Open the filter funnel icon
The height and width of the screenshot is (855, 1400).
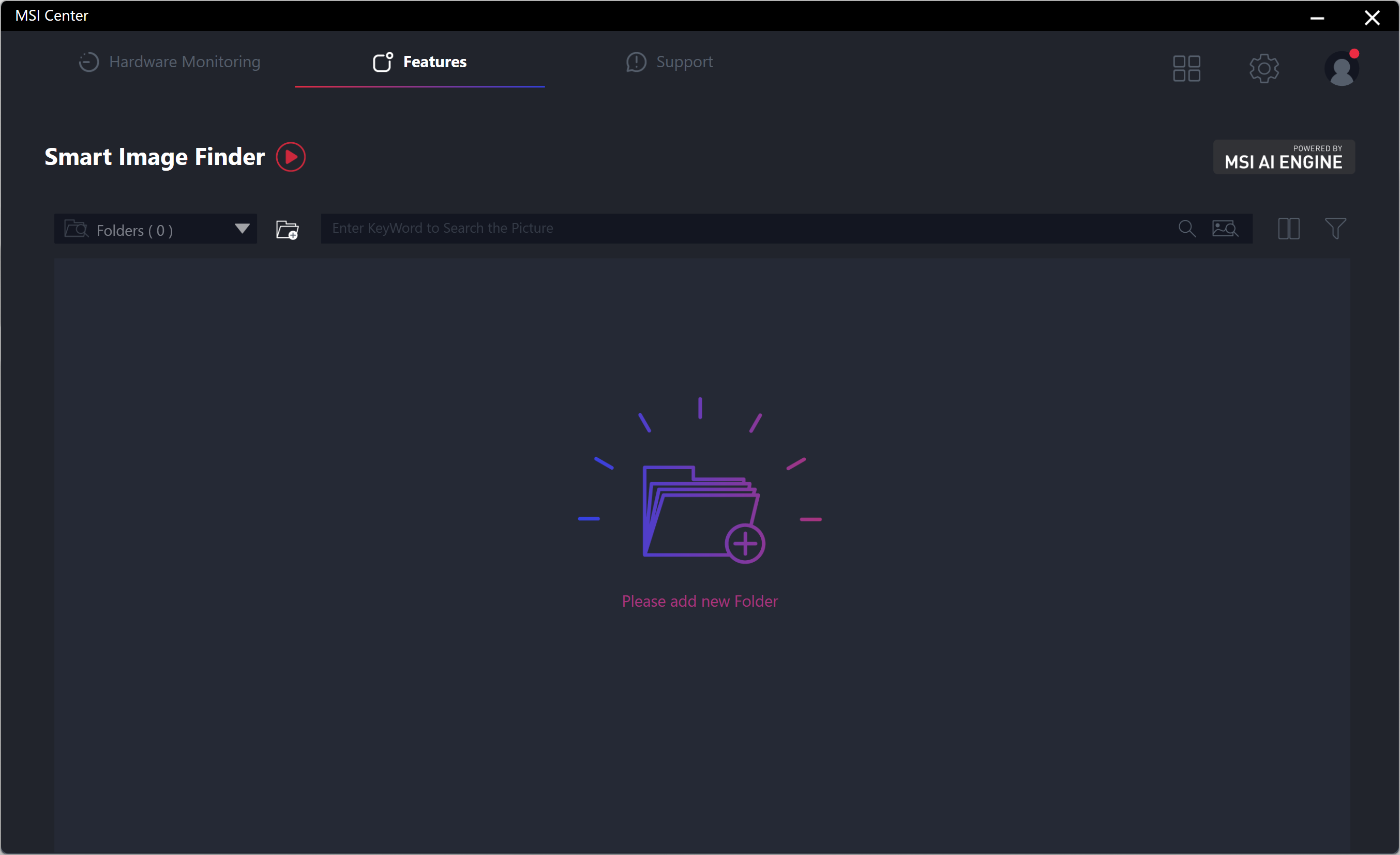[1335, 229]
